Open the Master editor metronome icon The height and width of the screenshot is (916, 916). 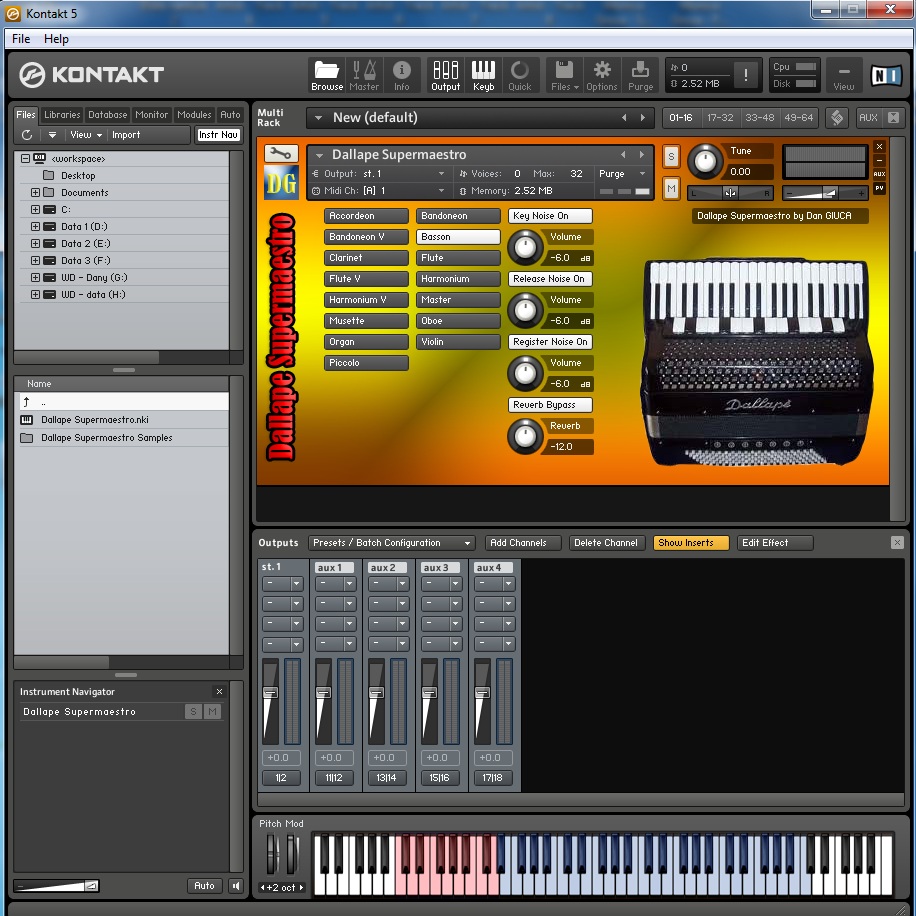point(364,75)
